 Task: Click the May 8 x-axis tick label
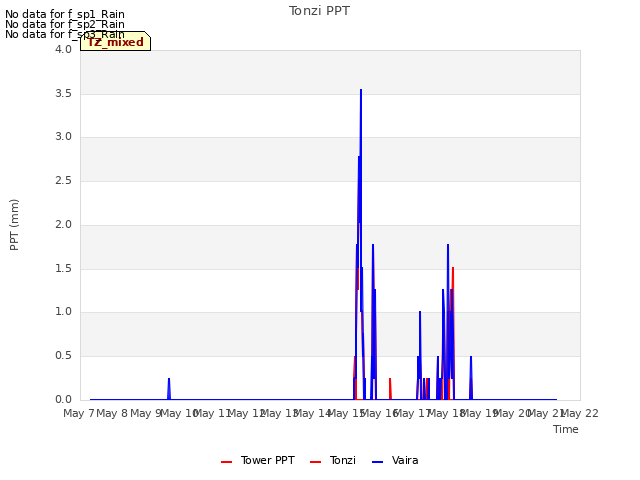coord(112,413)
